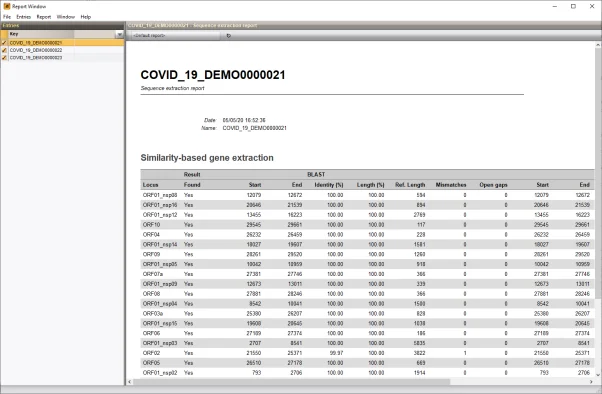
Task: Click the Open gaps column header
Action: coord(493,185)
